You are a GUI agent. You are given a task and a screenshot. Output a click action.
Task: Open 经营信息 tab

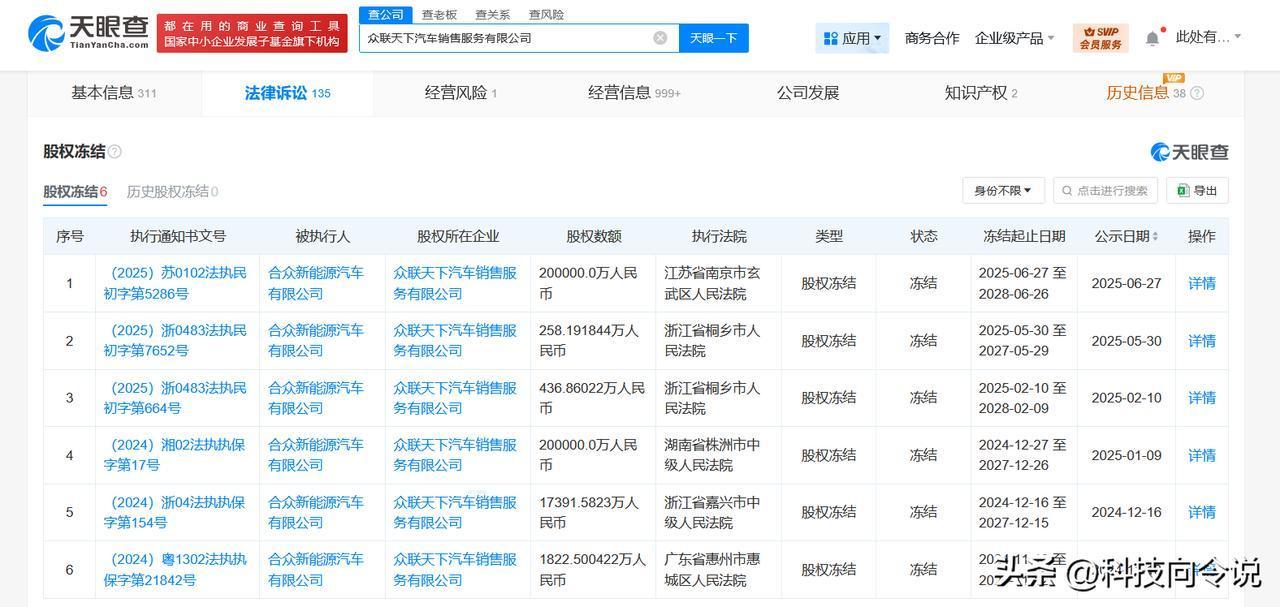point(634,93)
